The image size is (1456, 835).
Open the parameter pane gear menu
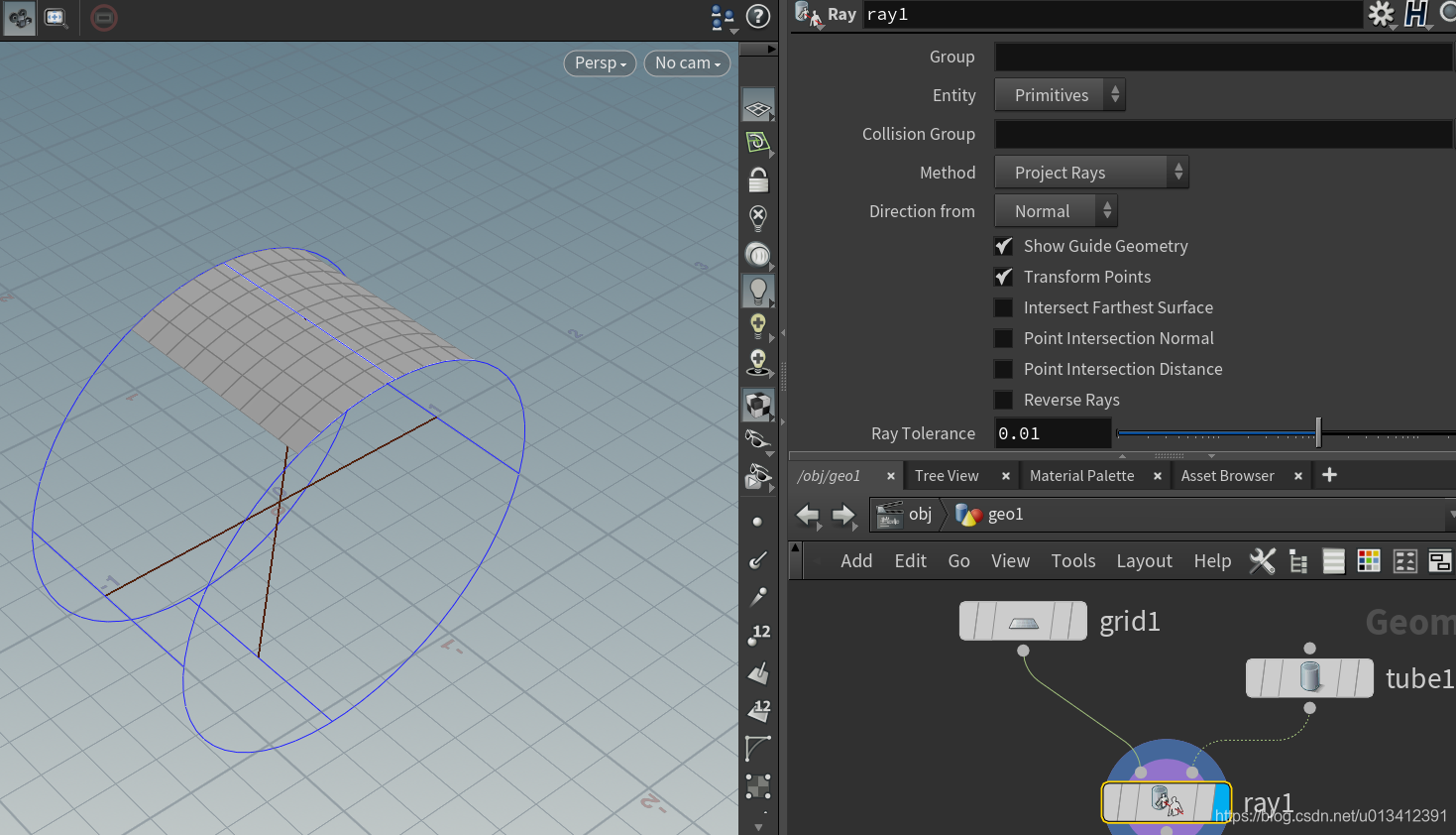tap(1381, 14)
